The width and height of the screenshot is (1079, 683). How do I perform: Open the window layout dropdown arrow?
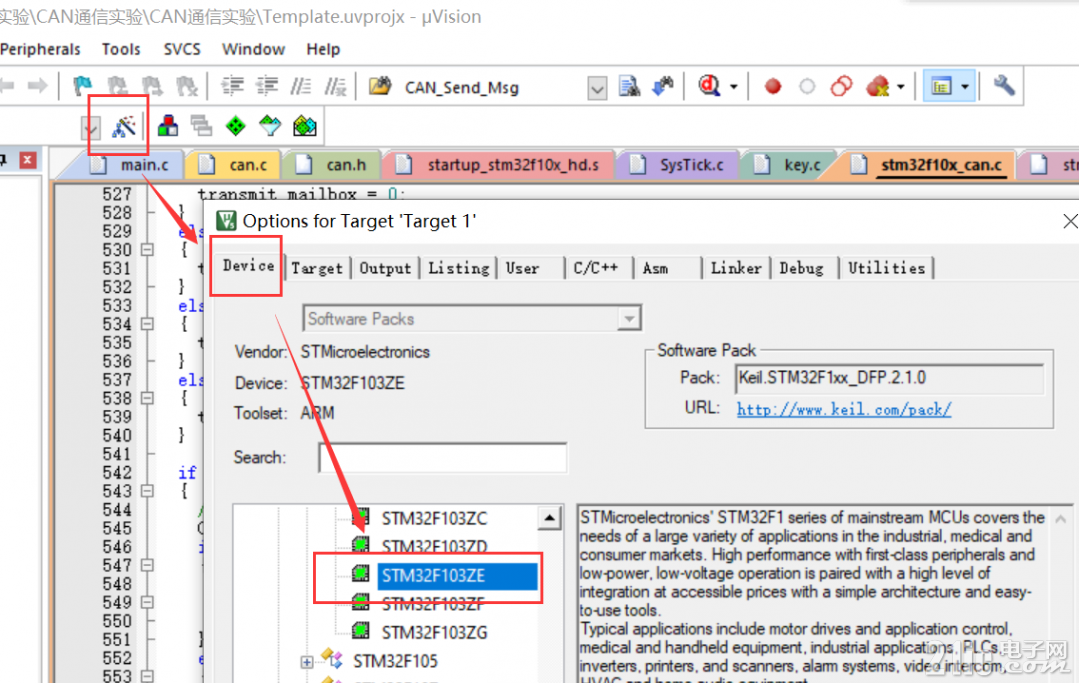[965, 87]
